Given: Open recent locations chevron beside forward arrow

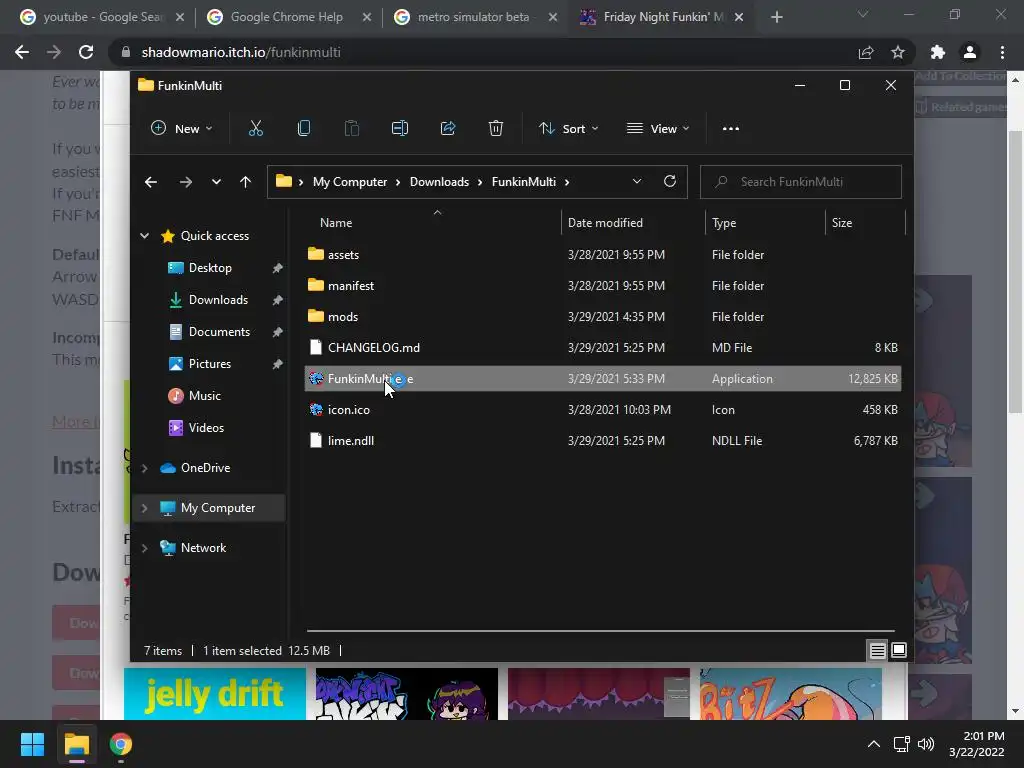Looking at the screenshot, I should click(216, 182).
